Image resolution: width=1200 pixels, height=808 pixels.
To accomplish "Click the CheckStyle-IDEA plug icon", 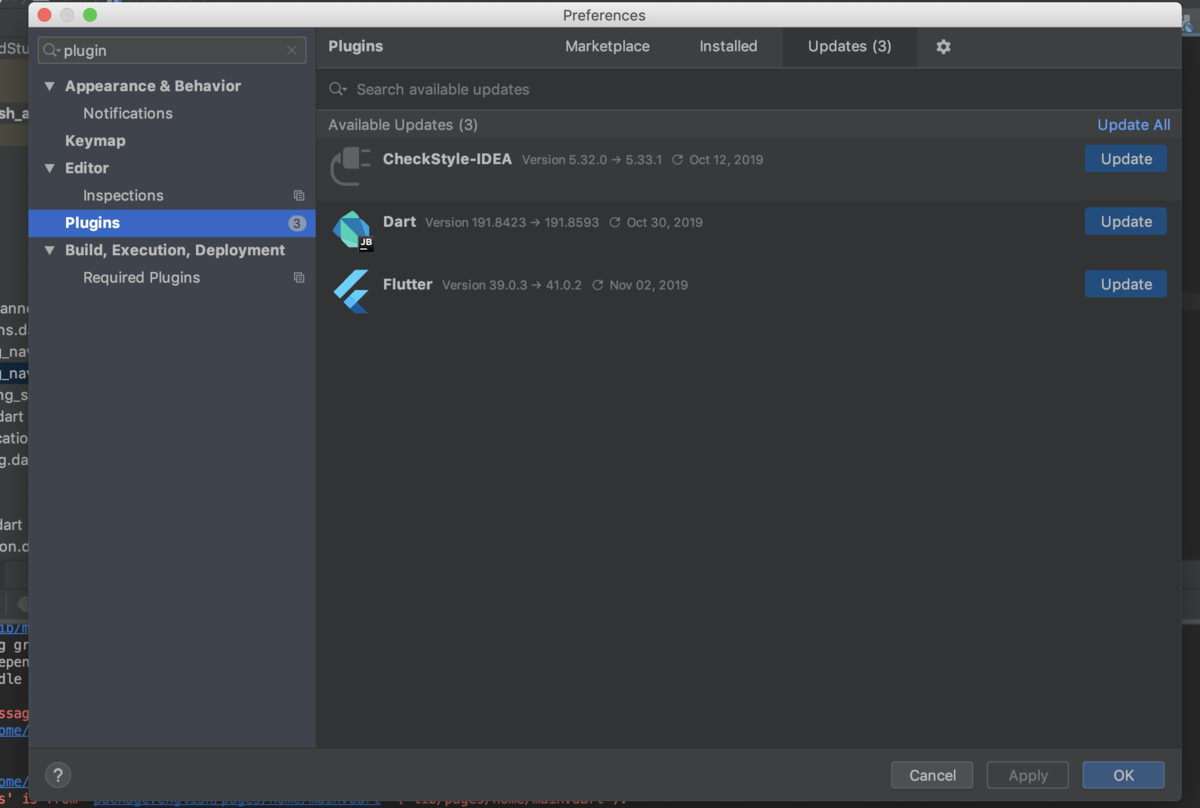I will tap(351, 166).
